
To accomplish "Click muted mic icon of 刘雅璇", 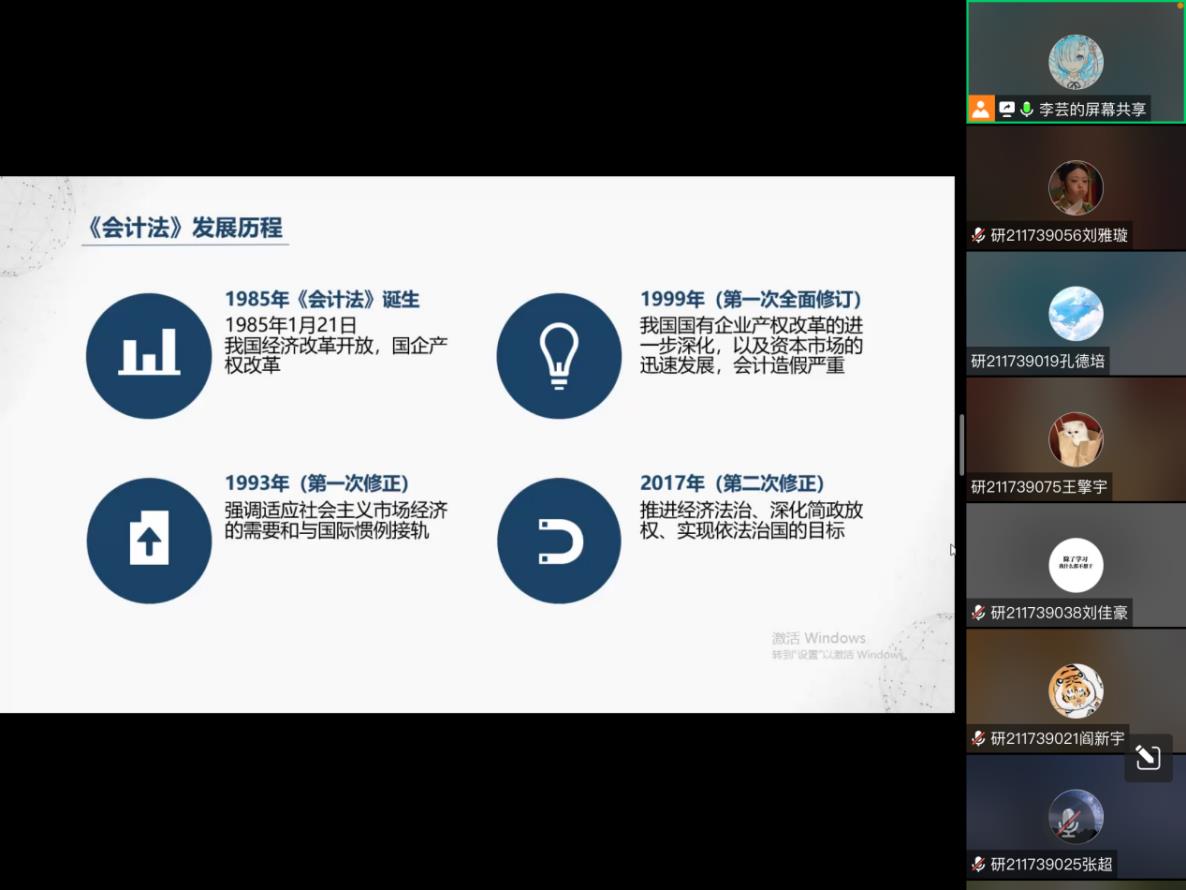I will (x=978, y=236).
